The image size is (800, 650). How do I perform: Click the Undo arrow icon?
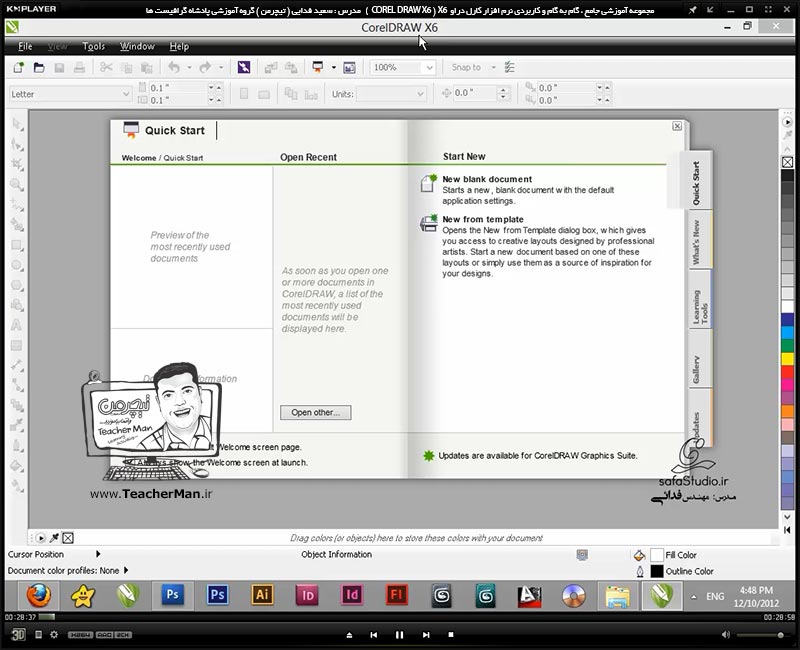[x=174, y=67]
